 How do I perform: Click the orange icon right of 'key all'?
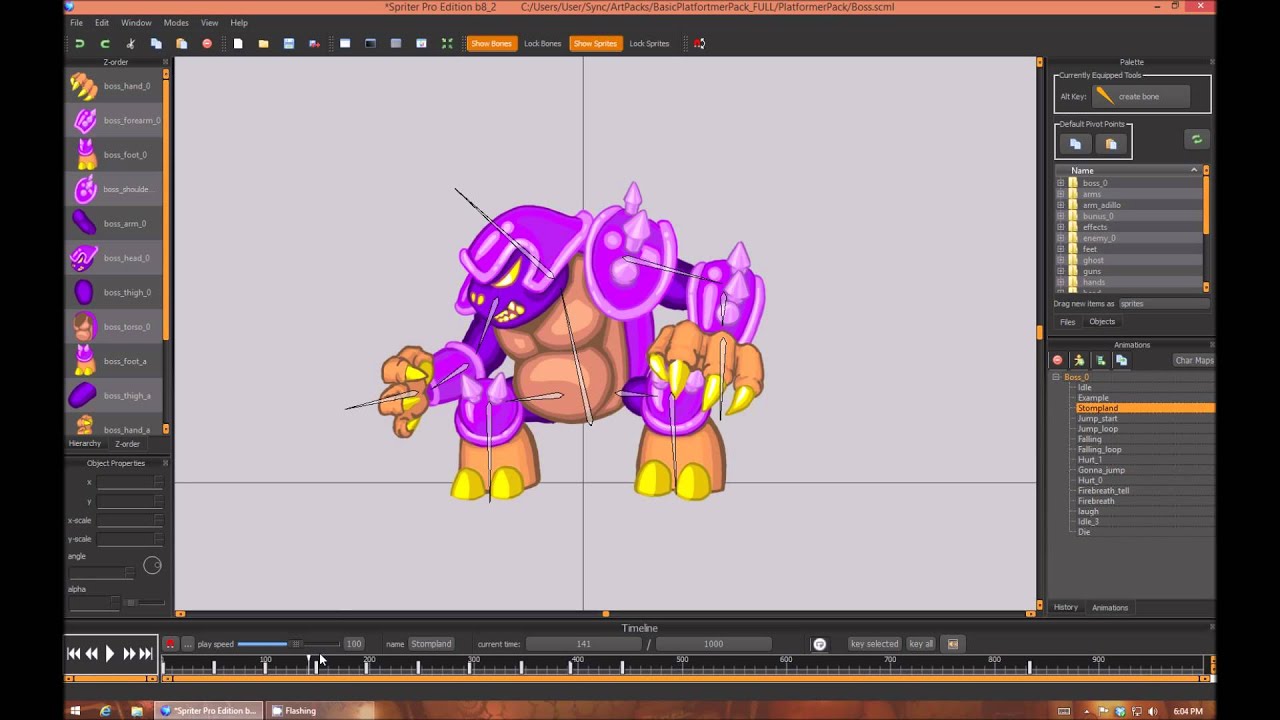(x=953, y=644)
